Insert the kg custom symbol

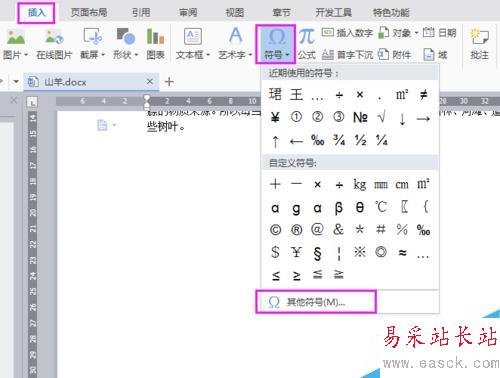click(x=360, y=184)
